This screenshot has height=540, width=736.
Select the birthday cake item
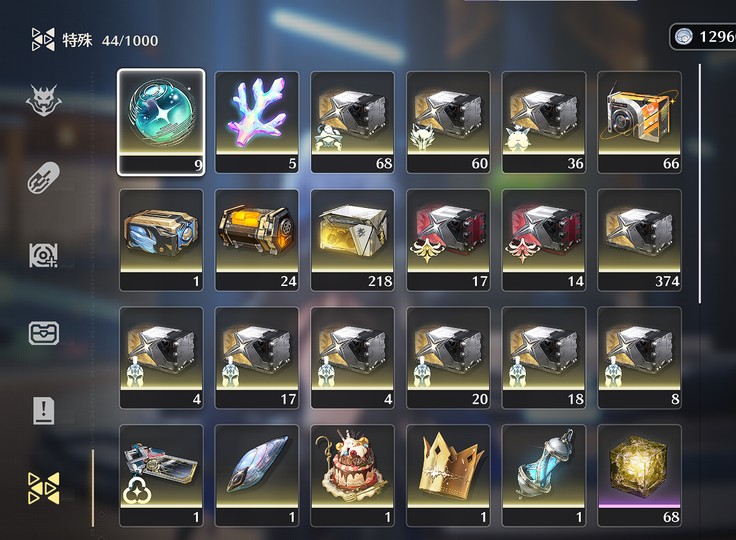point(353,476)
